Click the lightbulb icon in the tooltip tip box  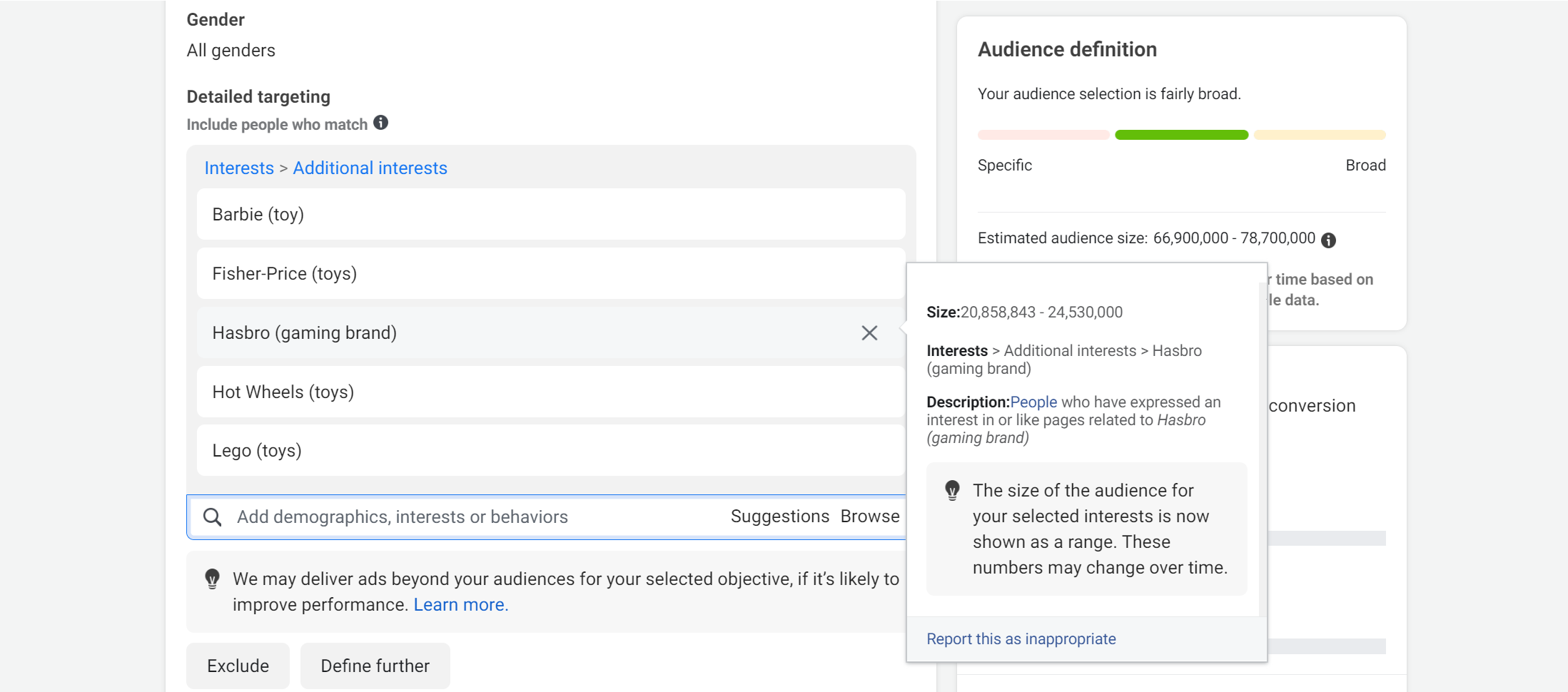tap(952, 491)
